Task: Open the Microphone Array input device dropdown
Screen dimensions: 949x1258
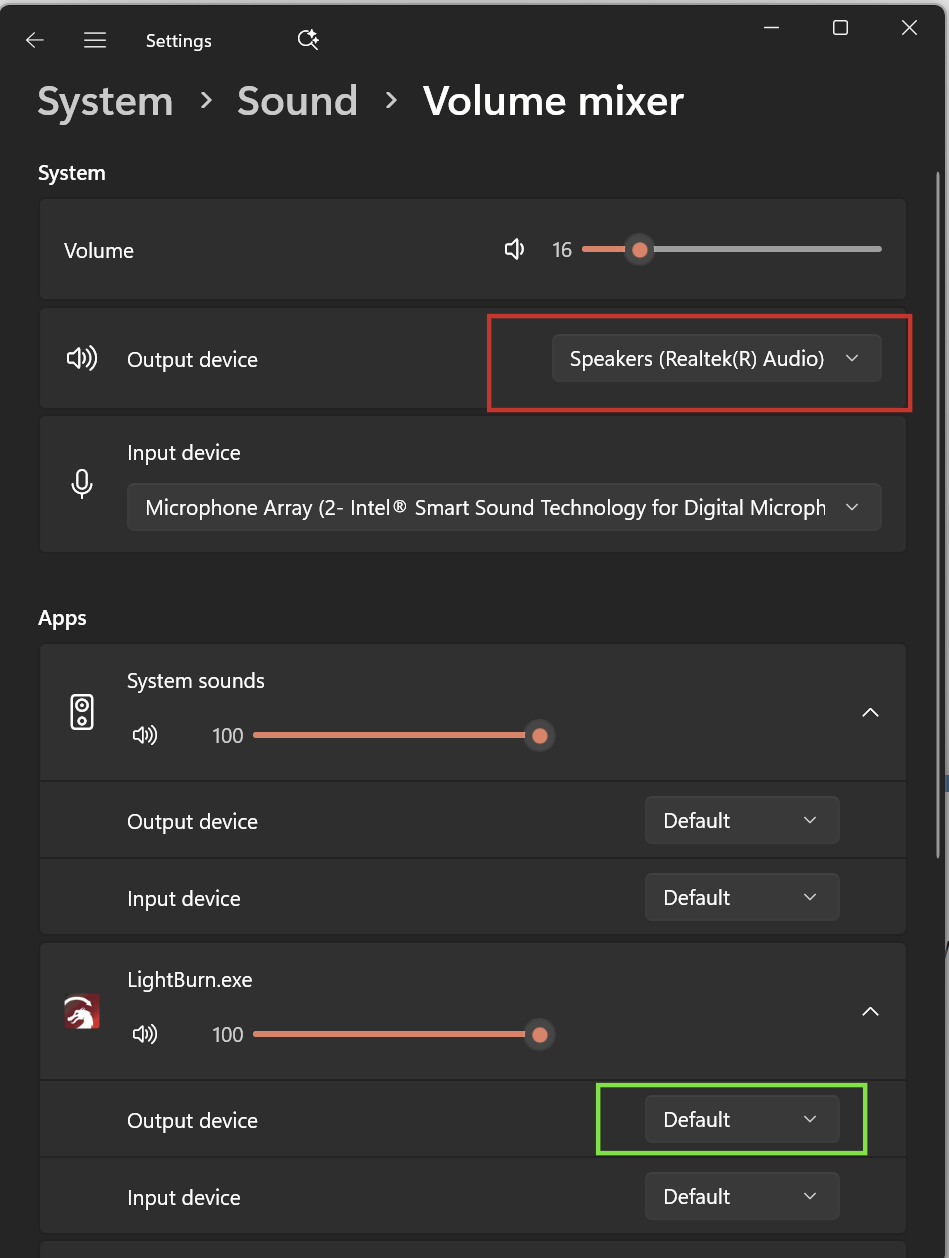Action: point(503,508)
